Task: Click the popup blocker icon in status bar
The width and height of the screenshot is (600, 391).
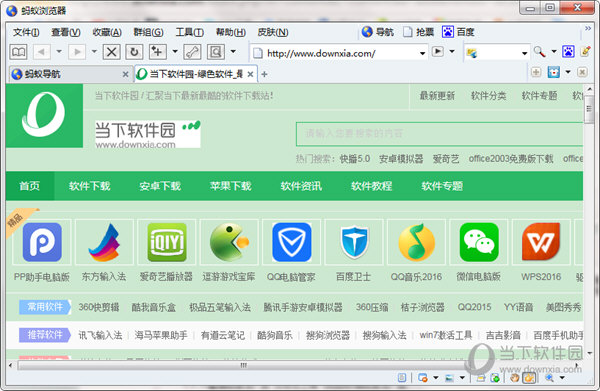Action: [423, 378]
